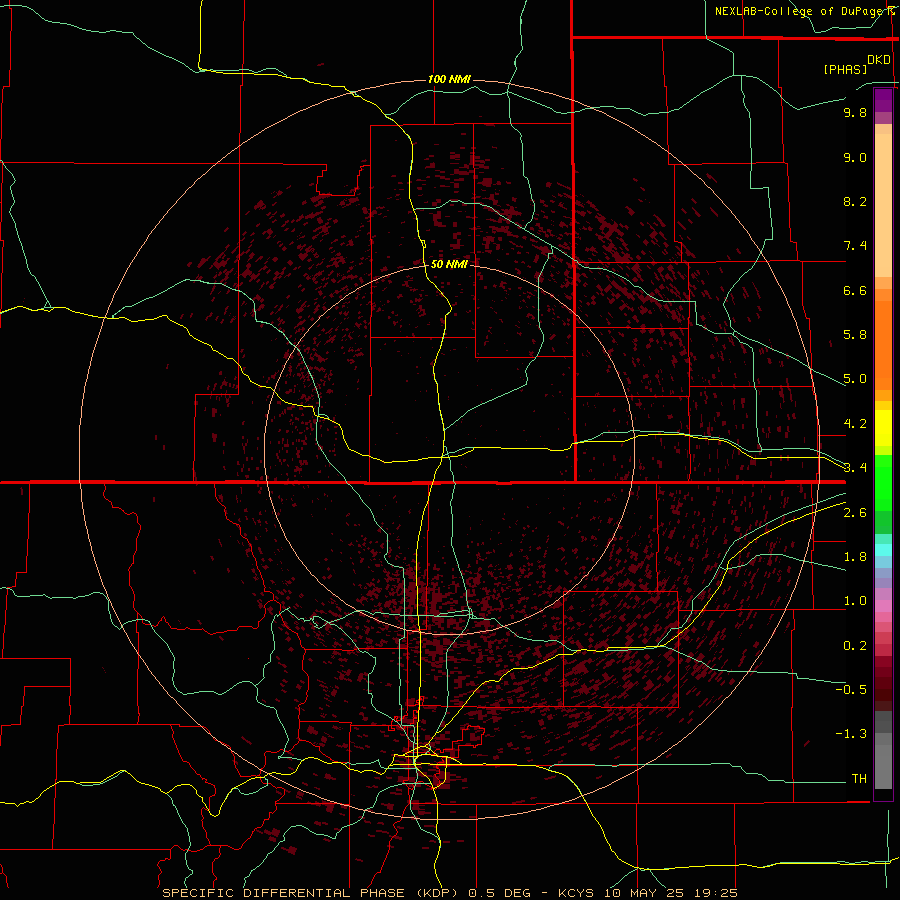900x900 pixels.
Task: Click the 'DKD' label above the color scale
Action: click(x=879, y=60)
